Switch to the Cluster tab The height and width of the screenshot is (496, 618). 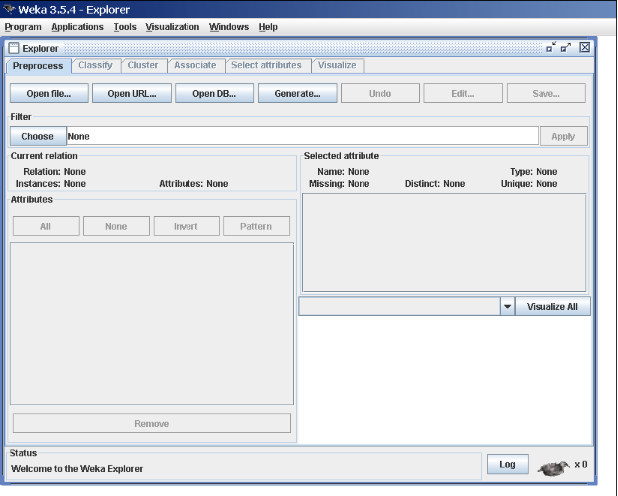coord(143,65)
